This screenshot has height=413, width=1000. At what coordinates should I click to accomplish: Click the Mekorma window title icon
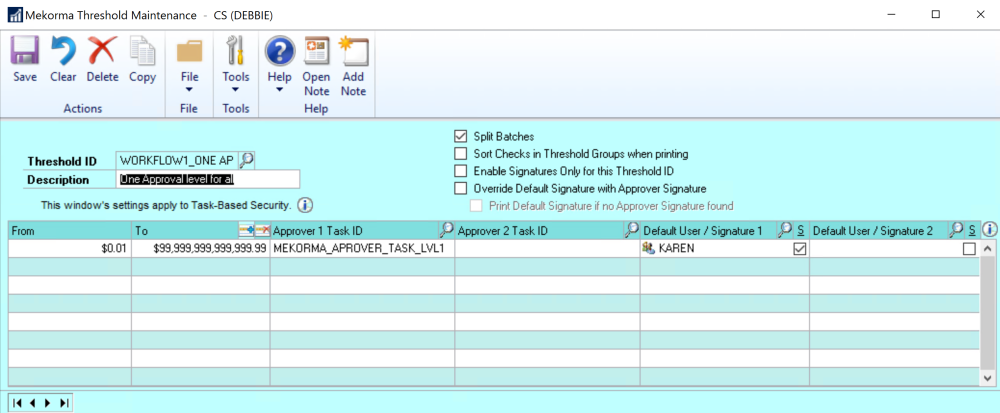click(14, 14)
